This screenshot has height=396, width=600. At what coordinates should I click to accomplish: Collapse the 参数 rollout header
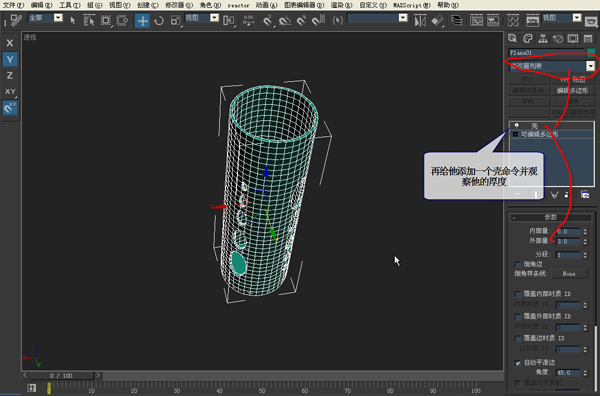[550, 217]
